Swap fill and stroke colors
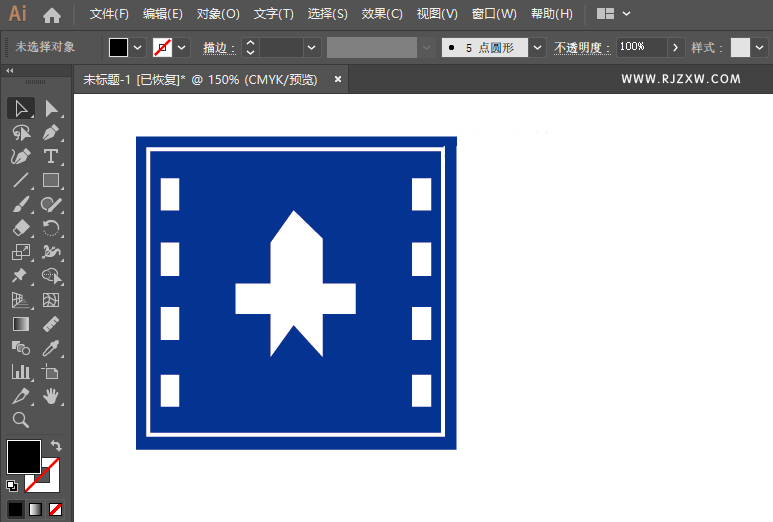773x522 pixels. click(56, 445)
